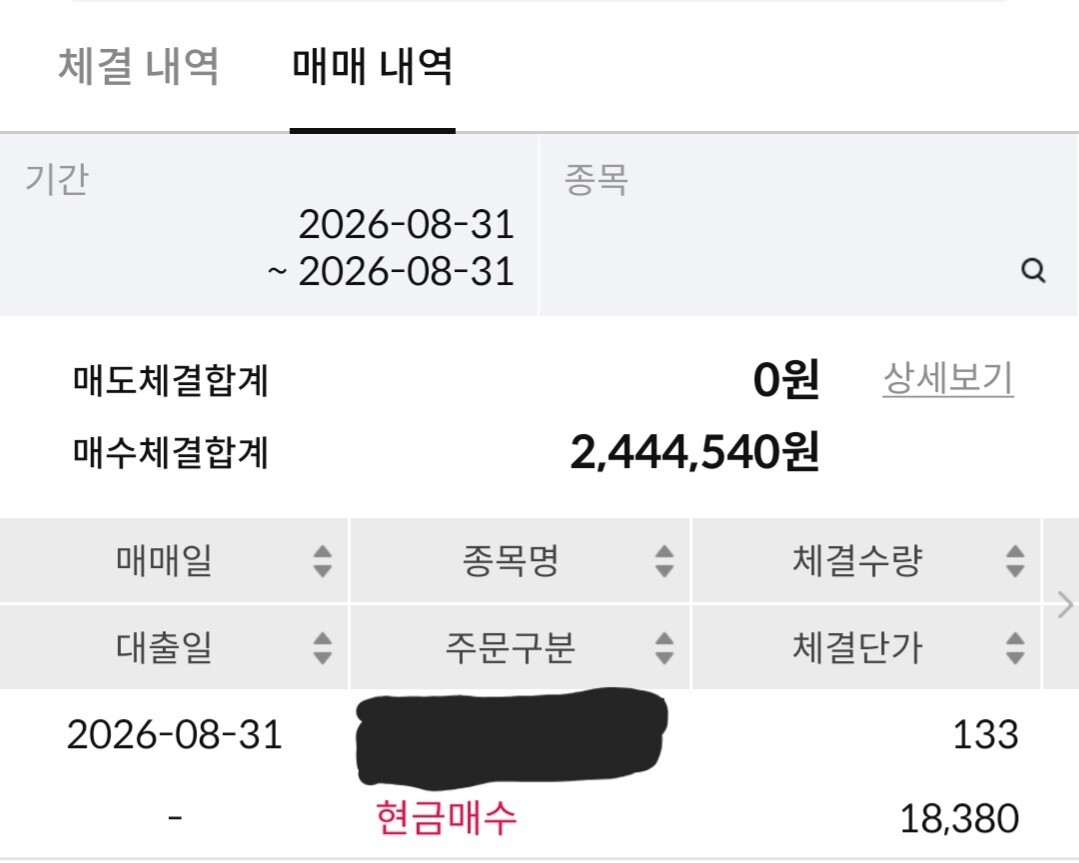The image size is (1079, 863).
Task: Sort by 체결단가 column arrows
Action: 1015,648
